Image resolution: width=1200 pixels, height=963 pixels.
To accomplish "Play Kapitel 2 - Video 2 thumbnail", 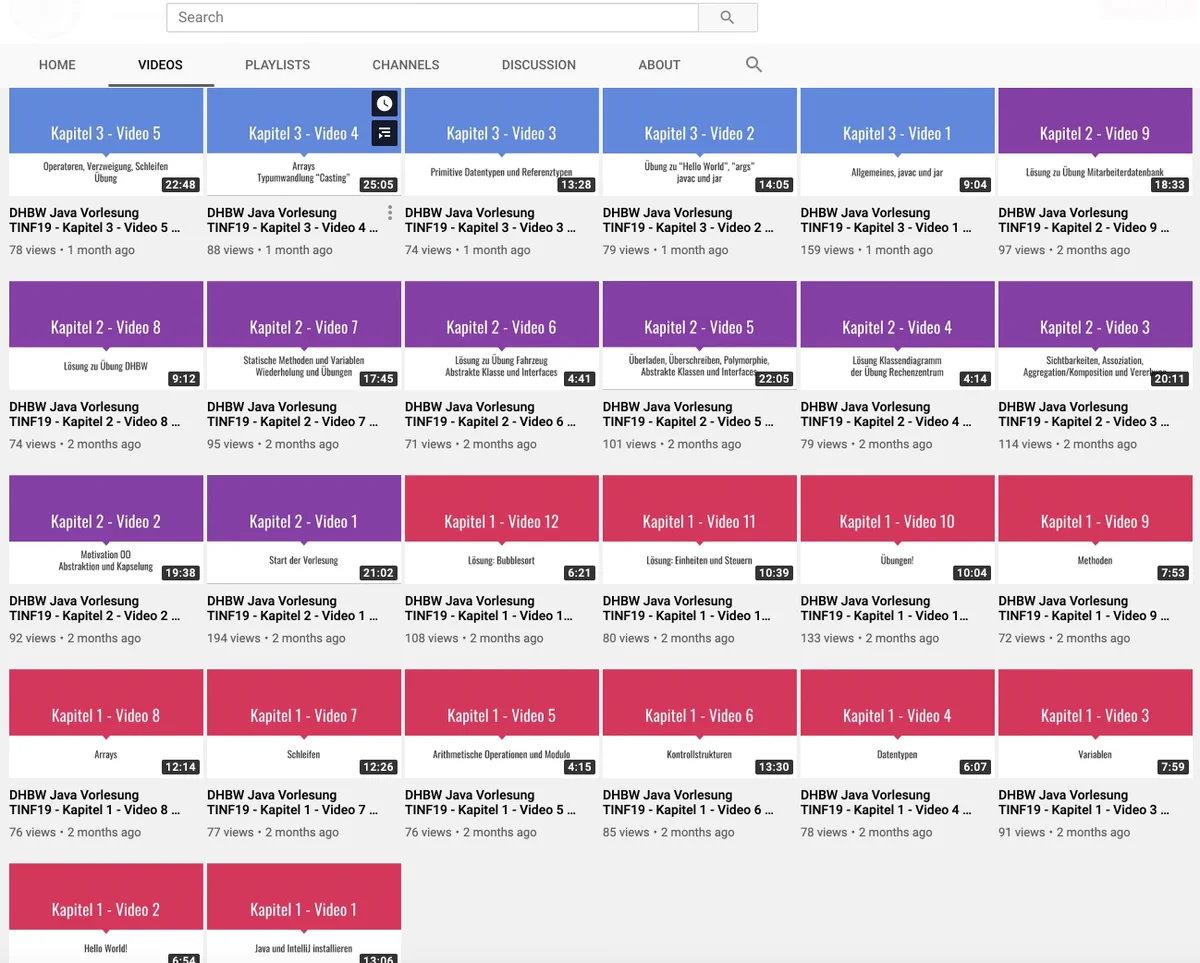I will (x=106, y=530).
